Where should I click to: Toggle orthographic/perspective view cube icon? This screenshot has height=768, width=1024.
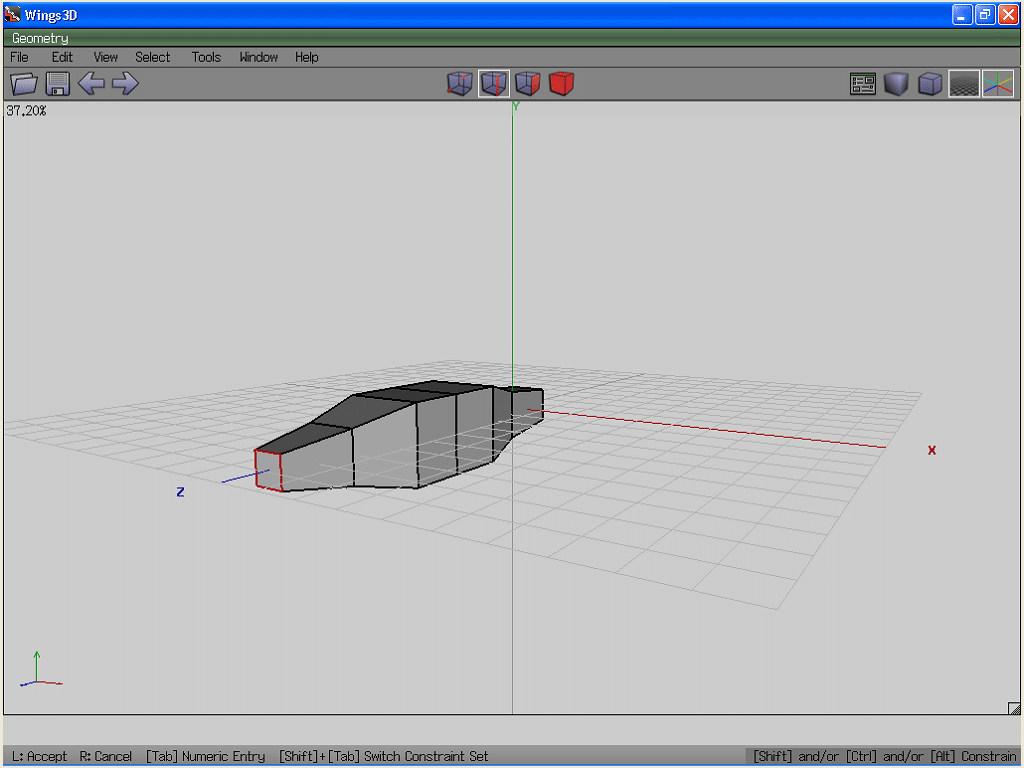(930, 84)
